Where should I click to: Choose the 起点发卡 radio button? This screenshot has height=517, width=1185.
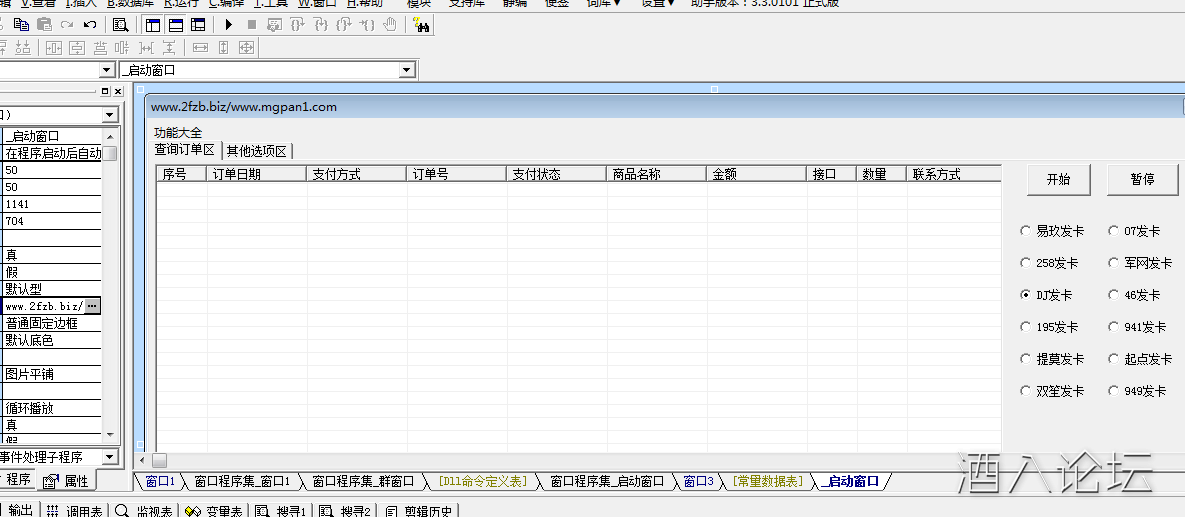[1113, 359]
